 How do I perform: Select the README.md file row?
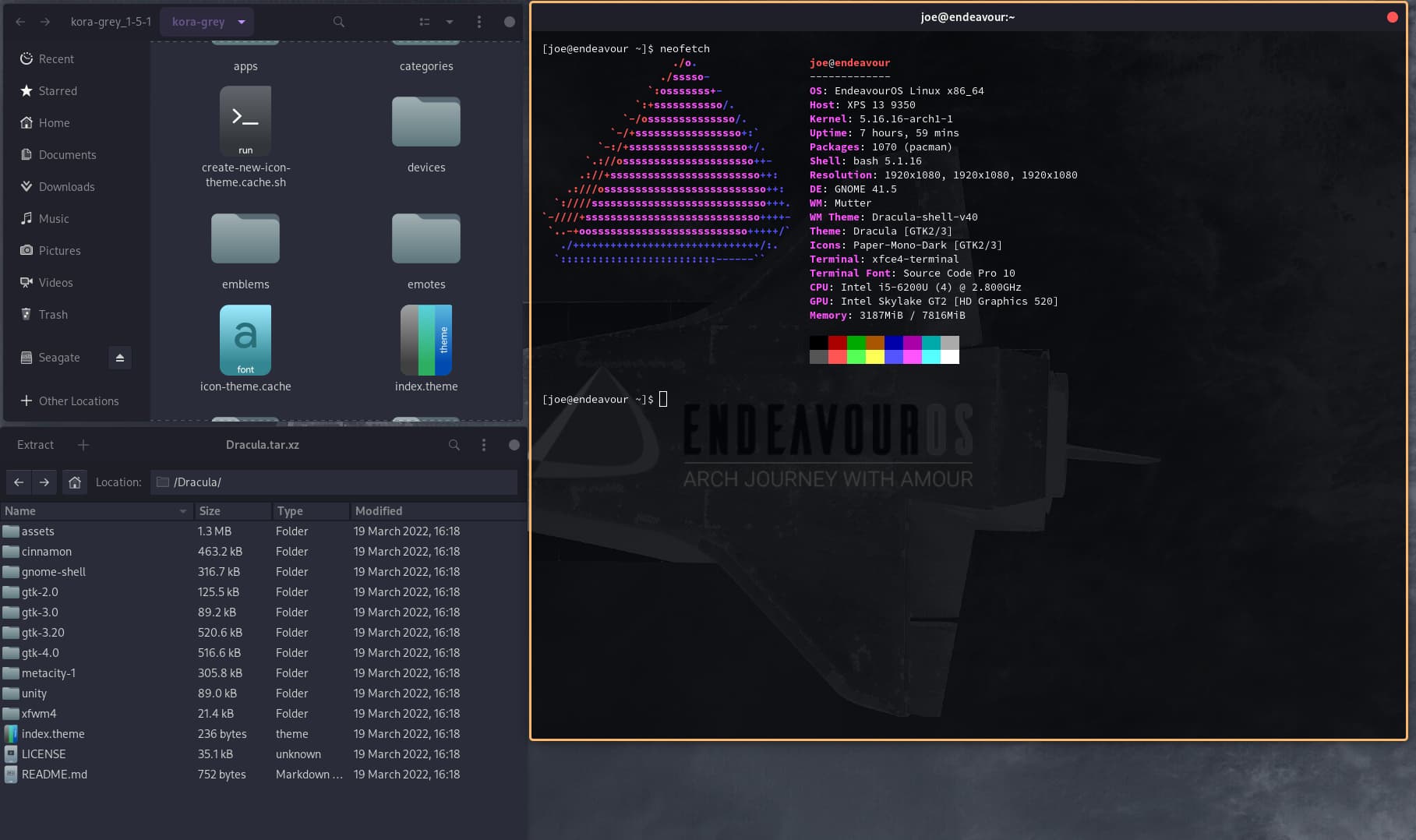coord(263,775)
